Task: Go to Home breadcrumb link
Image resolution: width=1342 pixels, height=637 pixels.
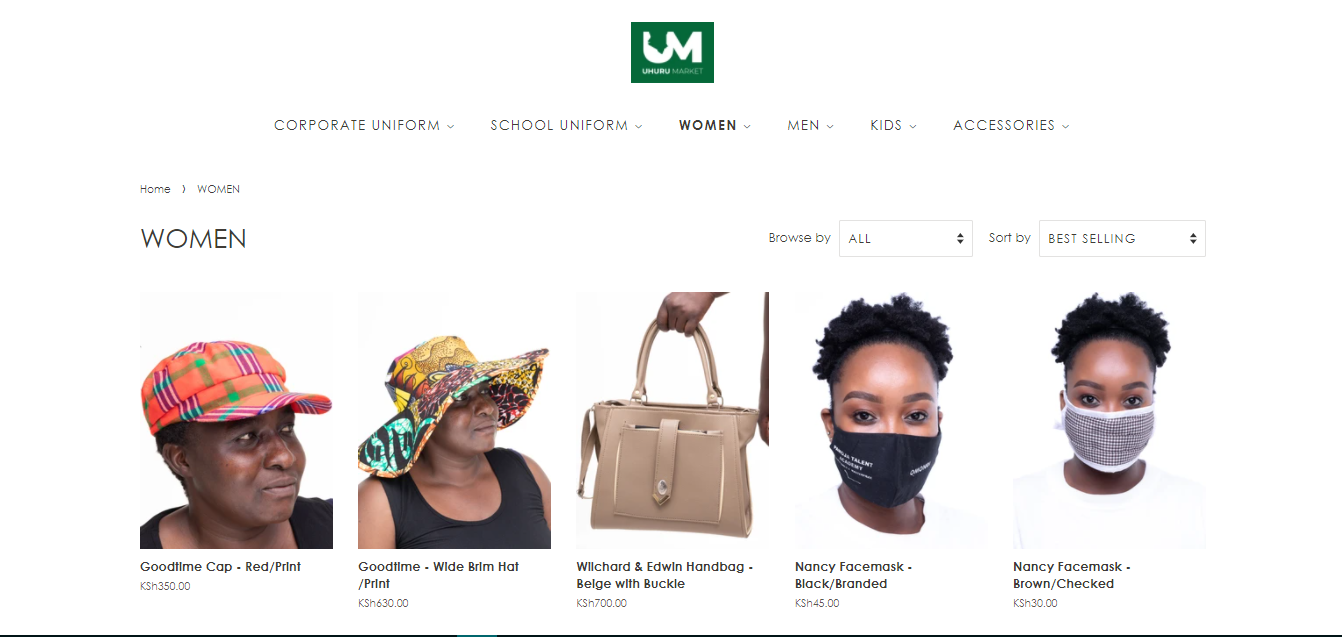Action: 155,189
